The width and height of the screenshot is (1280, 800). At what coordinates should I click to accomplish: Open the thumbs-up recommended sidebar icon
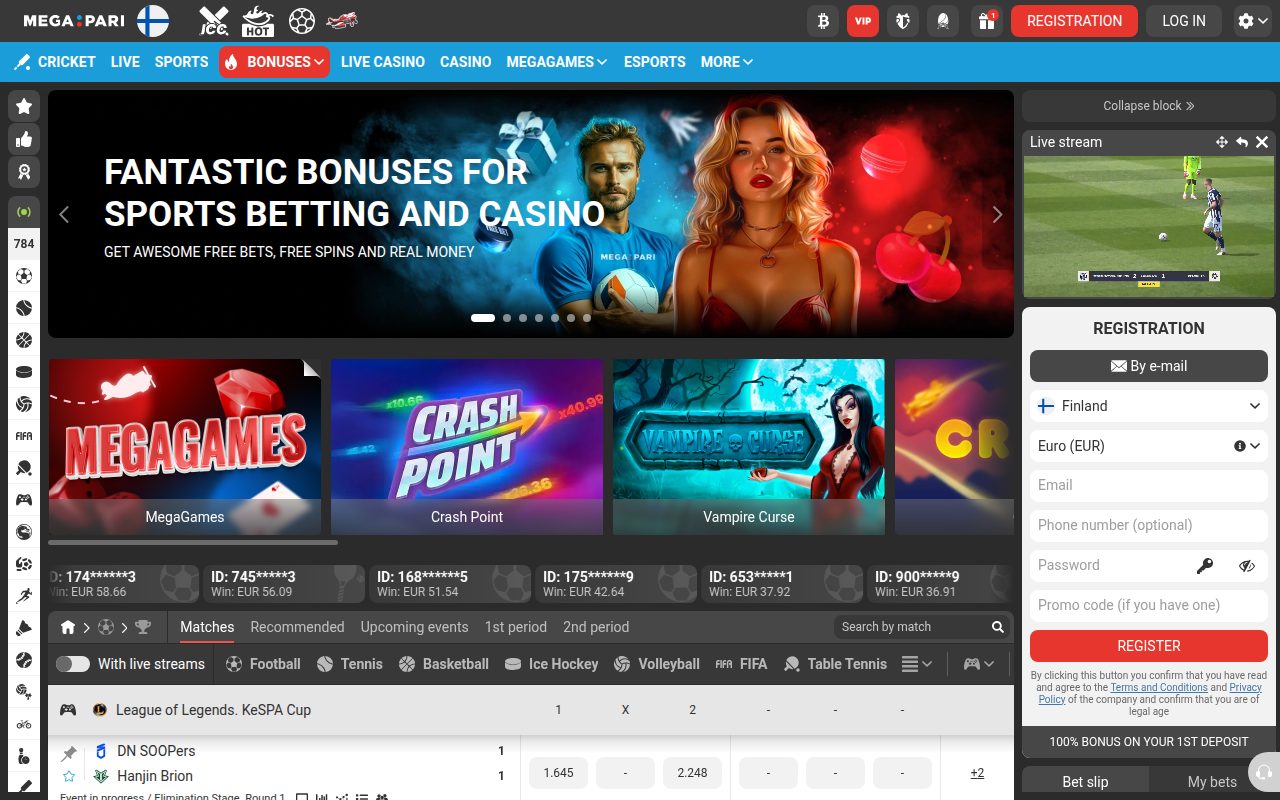[x=24, y=140]
